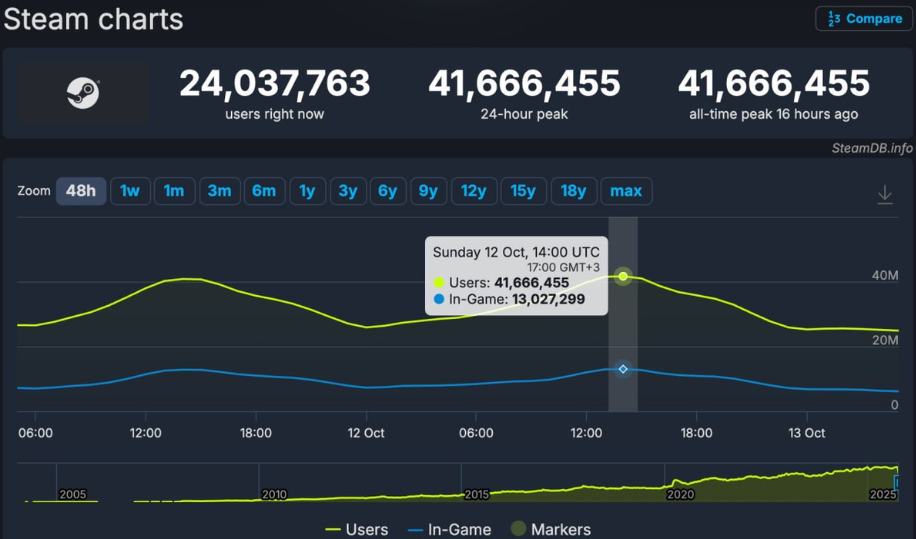This screenshot has width=916, height=539.
Task: Click the Users peak point marker
Action: coord(623,276)
